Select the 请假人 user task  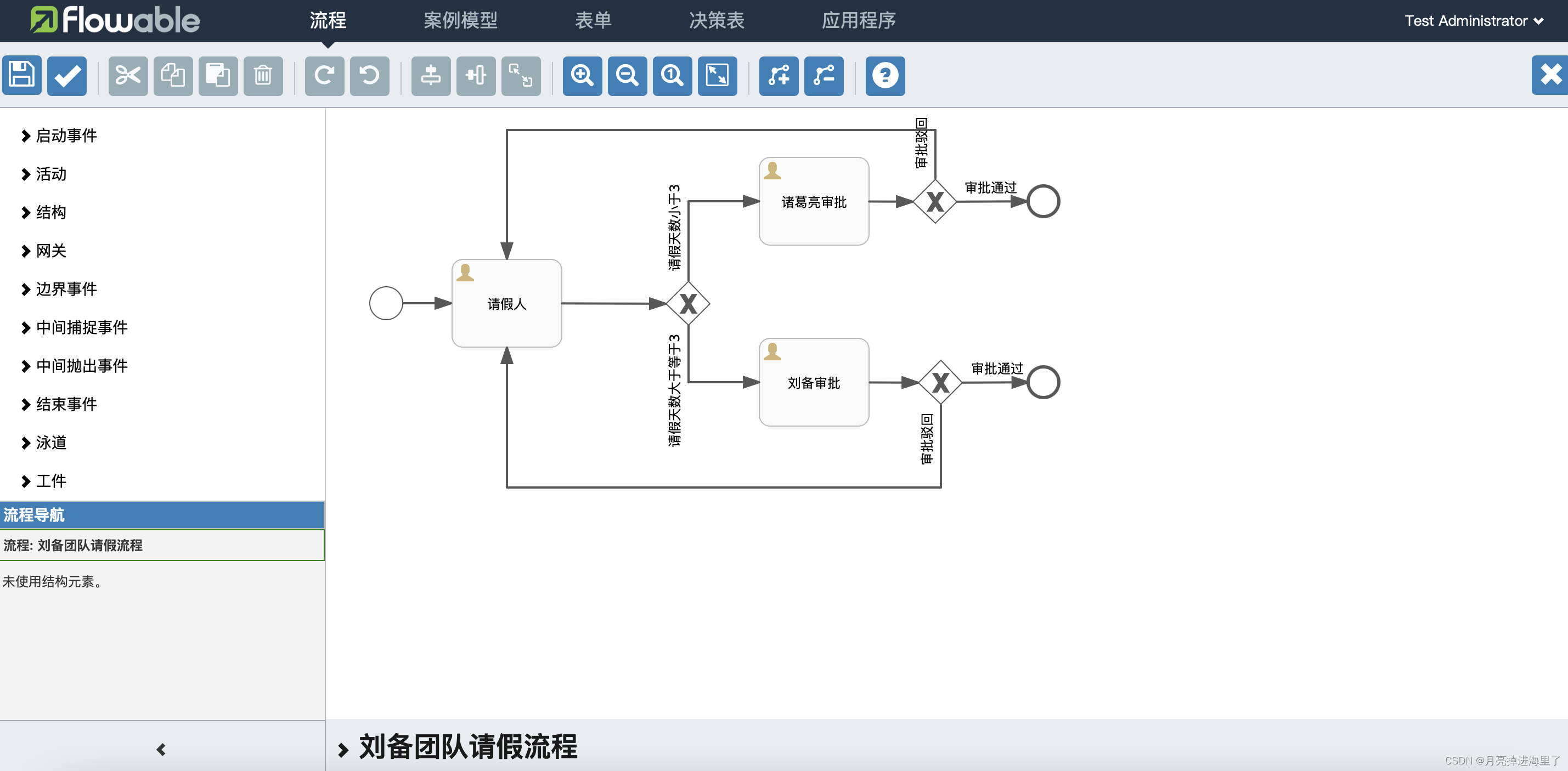click(x=507, y=303)
